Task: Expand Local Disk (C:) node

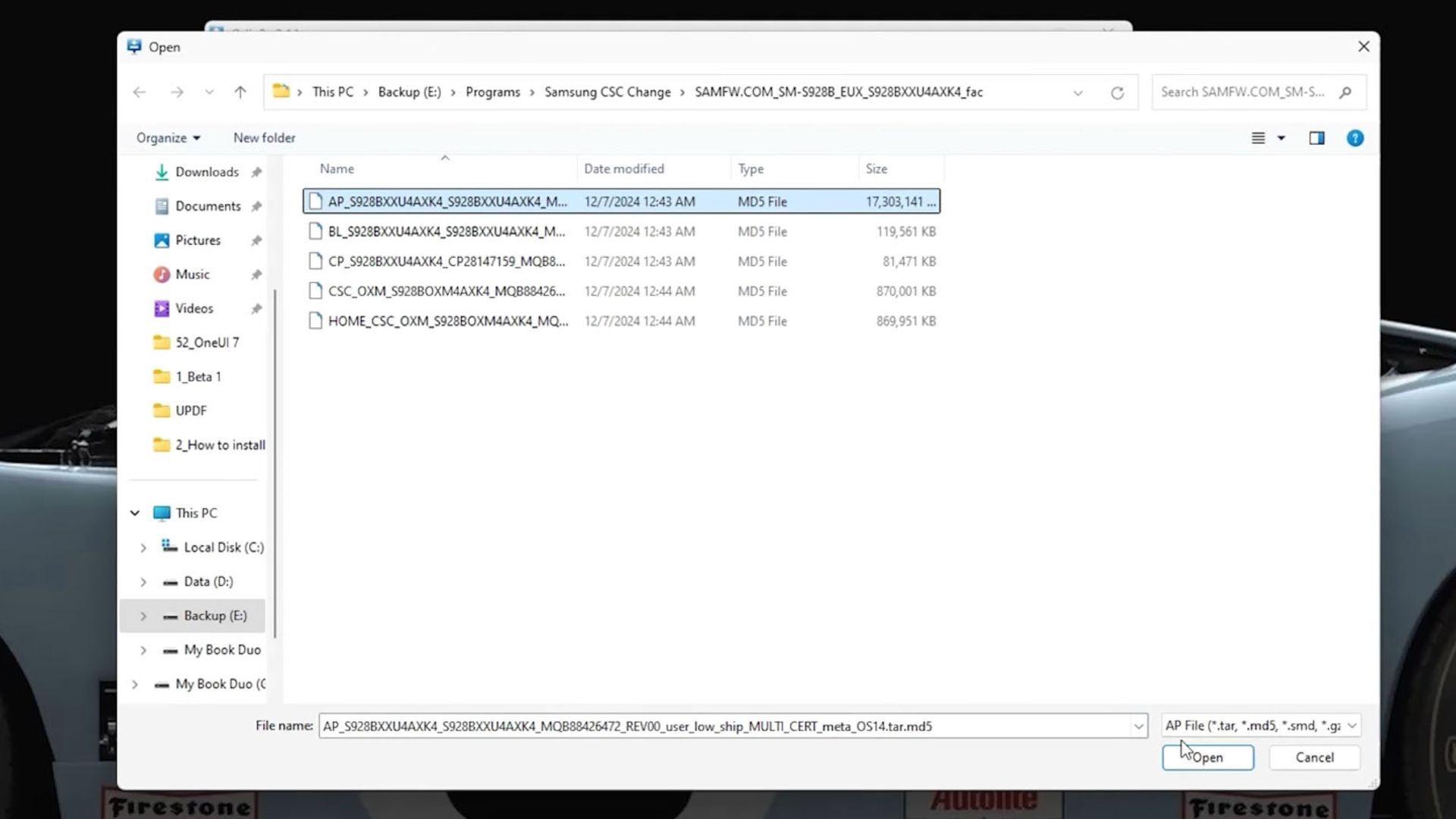Action: pyautogui.click(x=143, y=548)
